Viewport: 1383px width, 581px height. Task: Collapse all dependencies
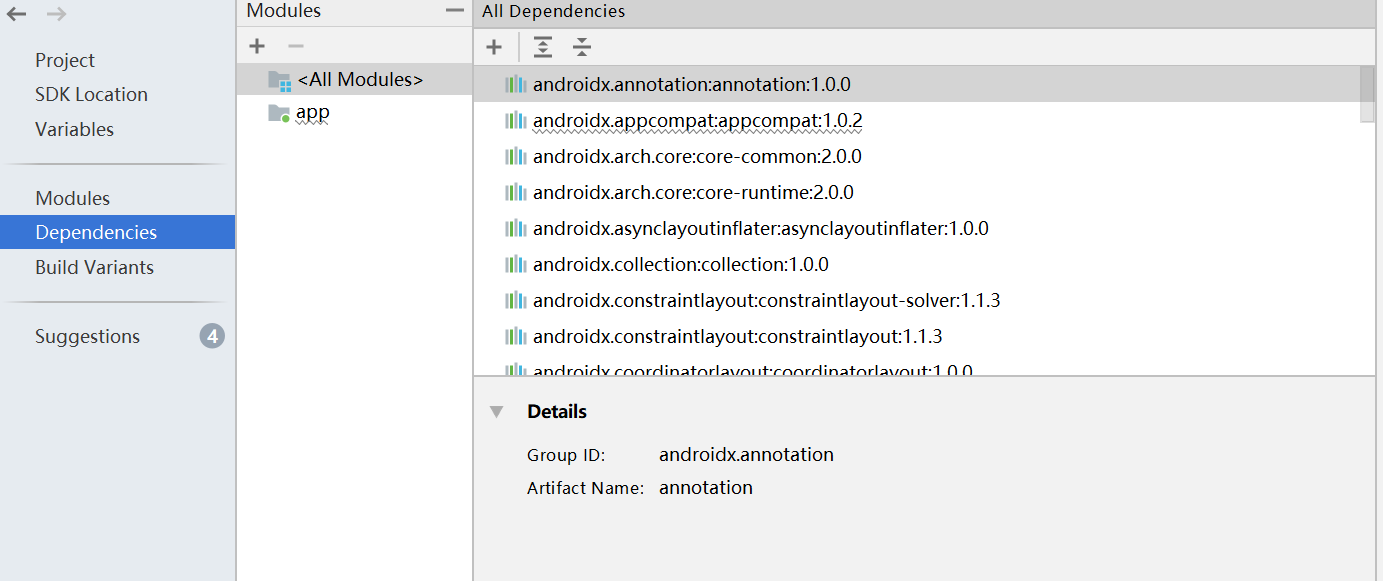(x=582, y=47)
